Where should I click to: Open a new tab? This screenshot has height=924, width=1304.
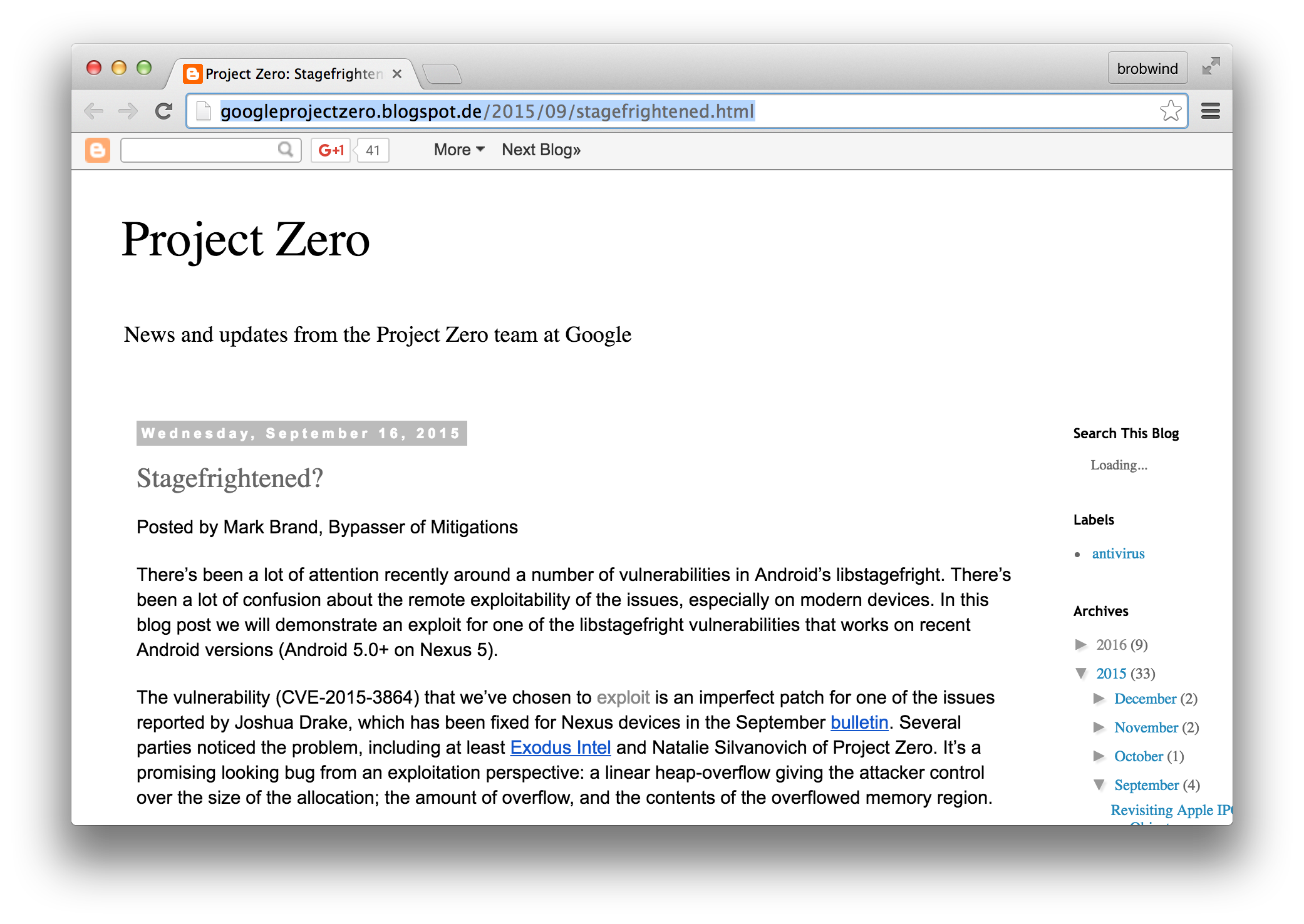coord(442,74)
